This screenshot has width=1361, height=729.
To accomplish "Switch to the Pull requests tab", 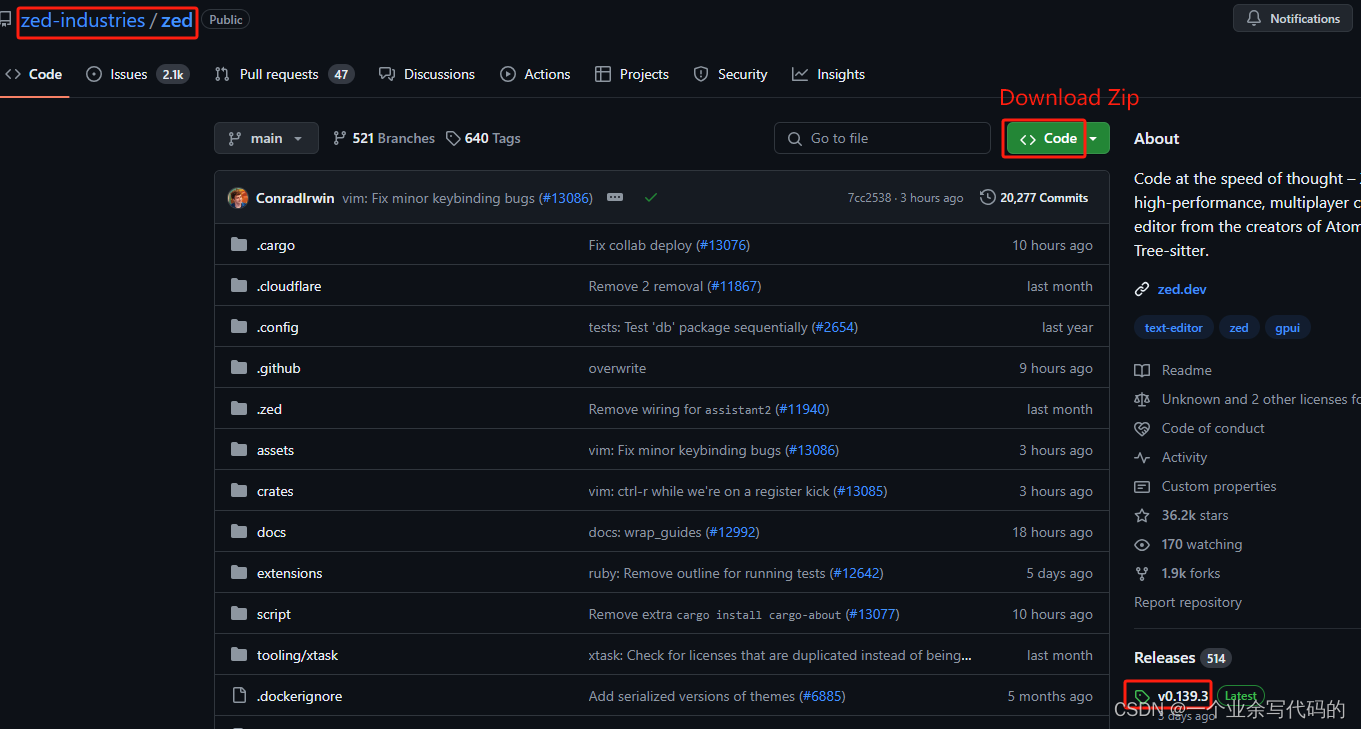I will point(284,74).
